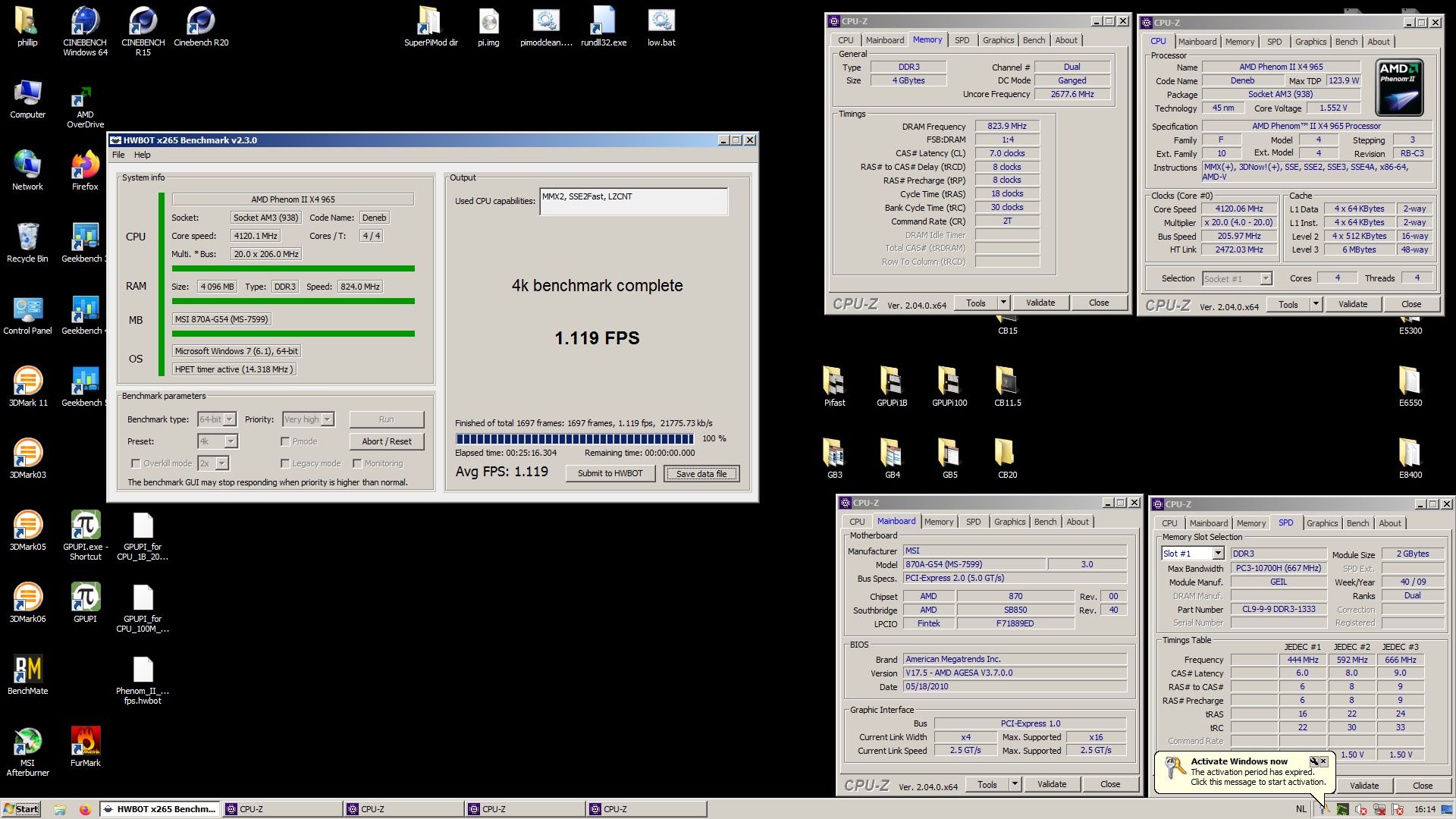Click the Used CPU capabilities text field
1456x819 pixels.
(x=633, y=202)
